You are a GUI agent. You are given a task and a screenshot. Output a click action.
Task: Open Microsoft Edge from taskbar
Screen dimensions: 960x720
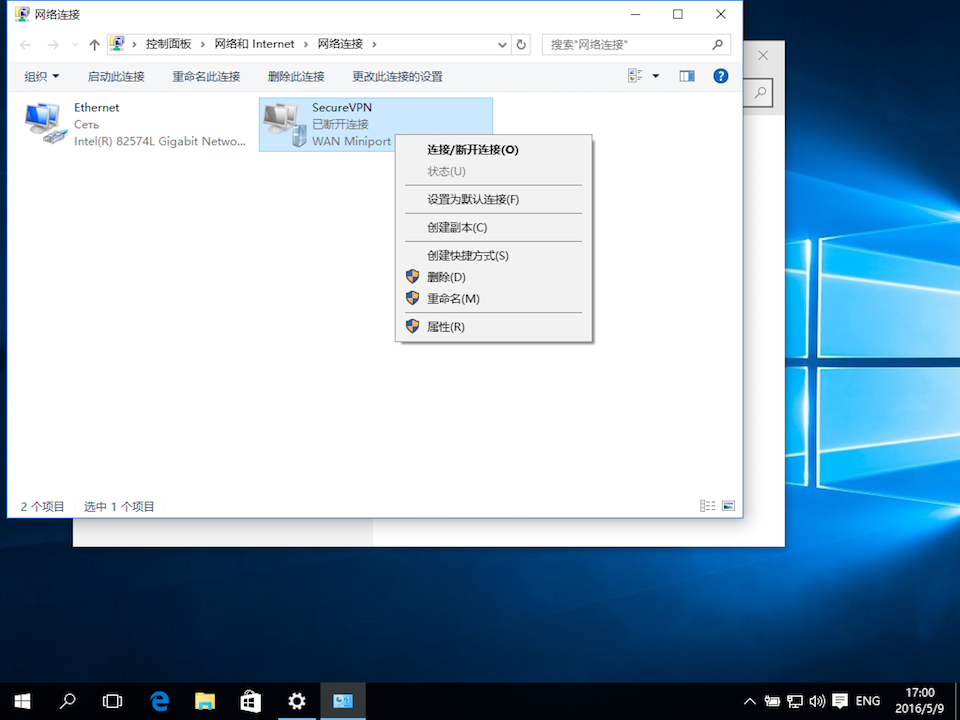pyautogui.click(x=159, y=701)
